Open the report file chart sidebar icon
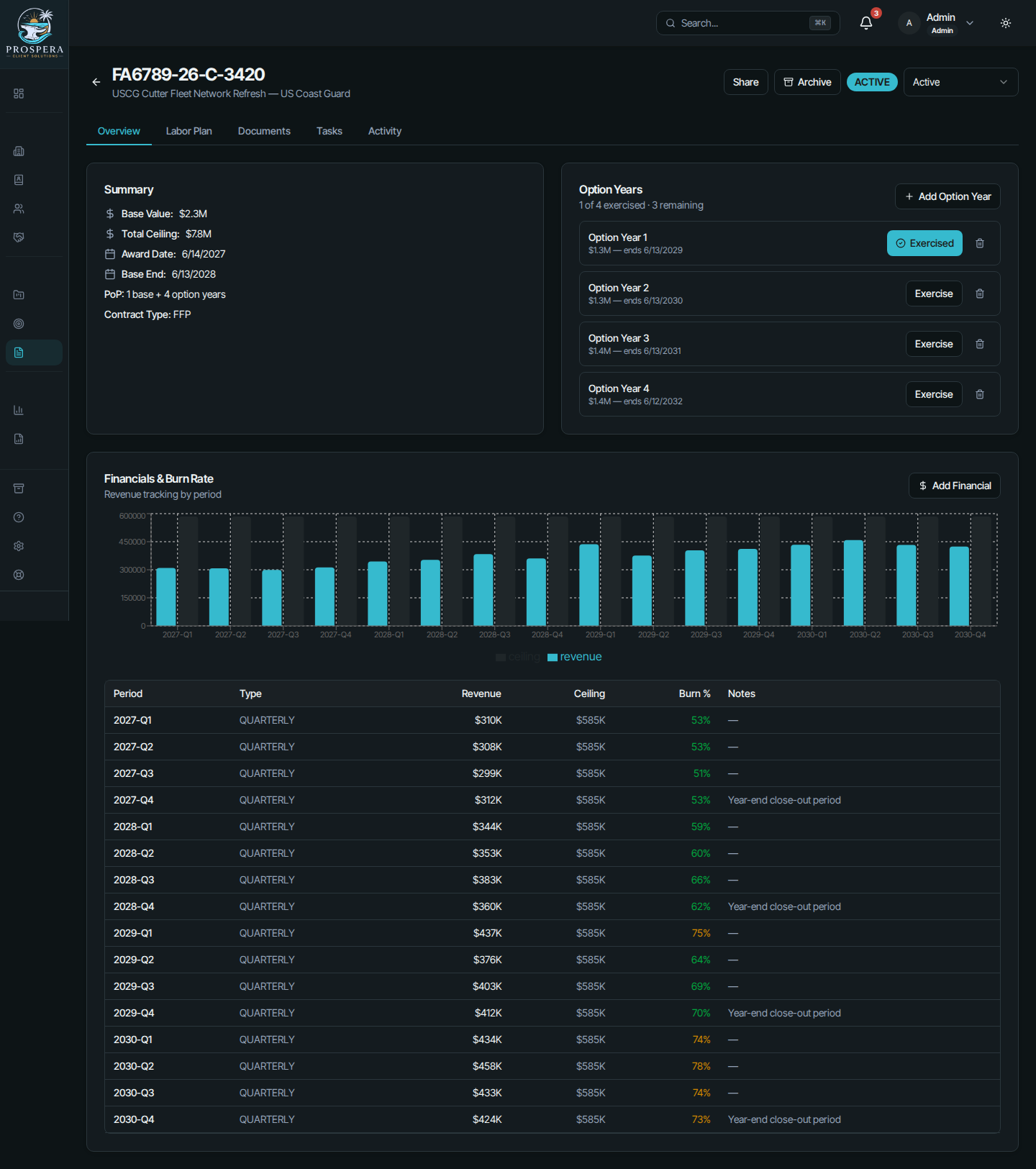Screen dimensions: 1036x1169 tap(19, 439)
